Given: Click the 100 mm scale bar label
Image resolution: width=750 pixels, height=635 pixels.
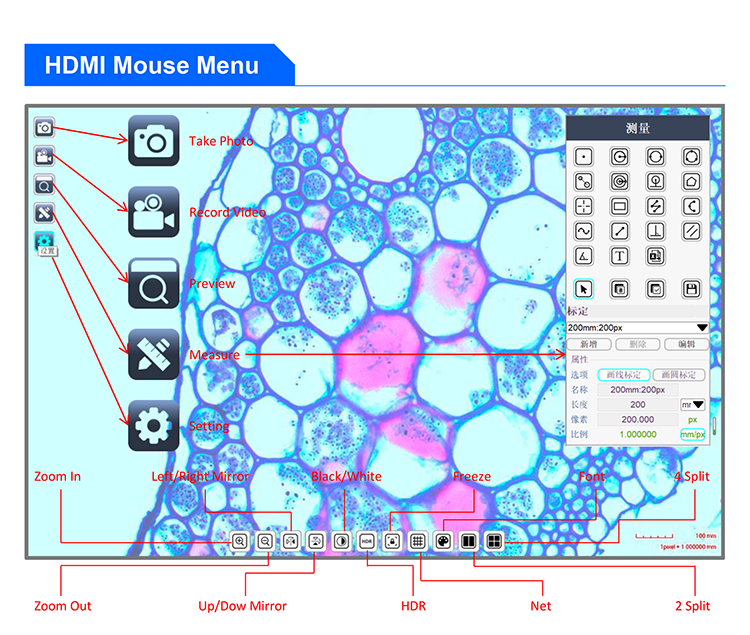Looking at the screenshot, I should click(x=706, y=536).
